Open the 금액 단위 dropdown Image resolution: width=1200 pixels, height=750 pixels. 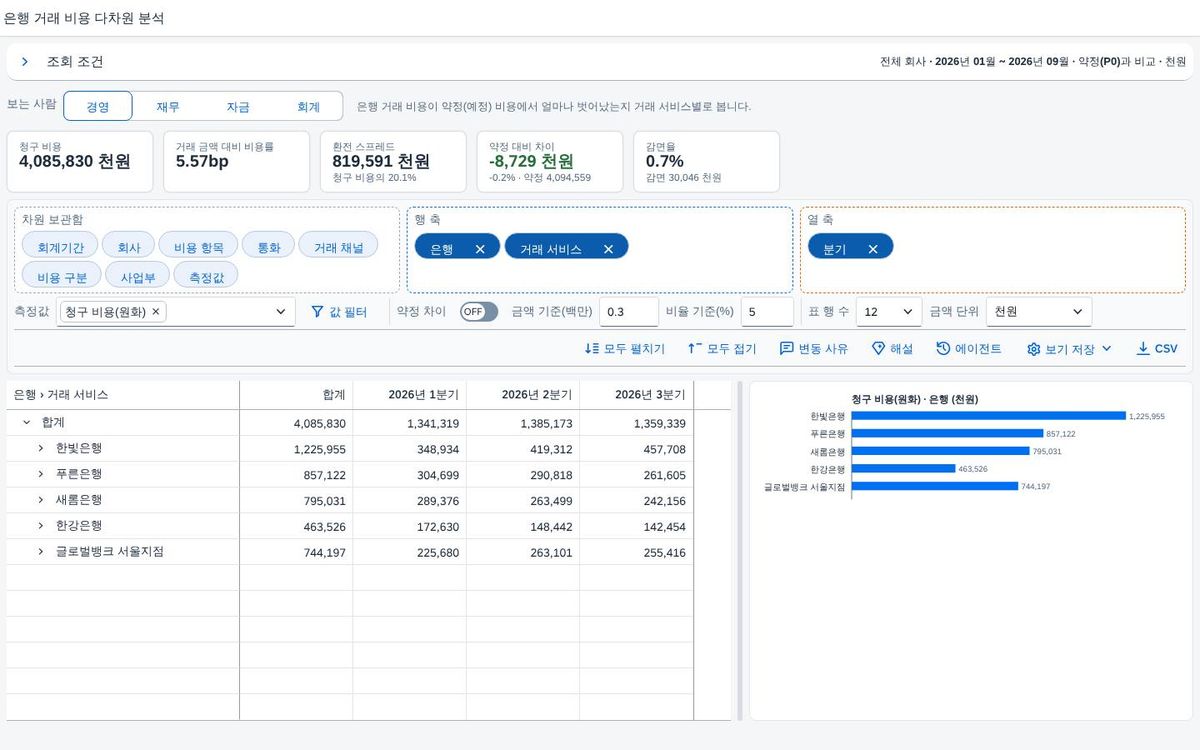coord(1039,312)
